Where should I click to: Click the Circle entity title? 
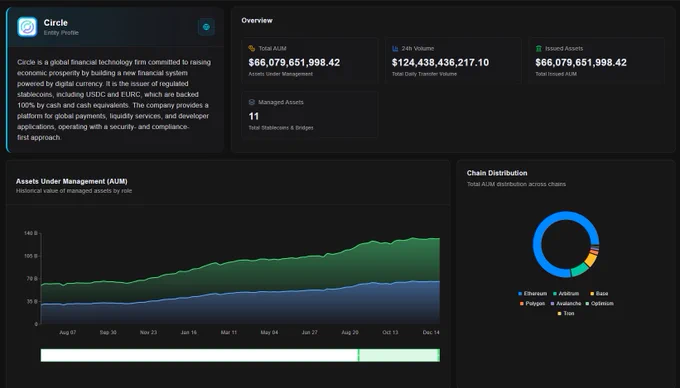pyautogui.click(x=56, y=23)
